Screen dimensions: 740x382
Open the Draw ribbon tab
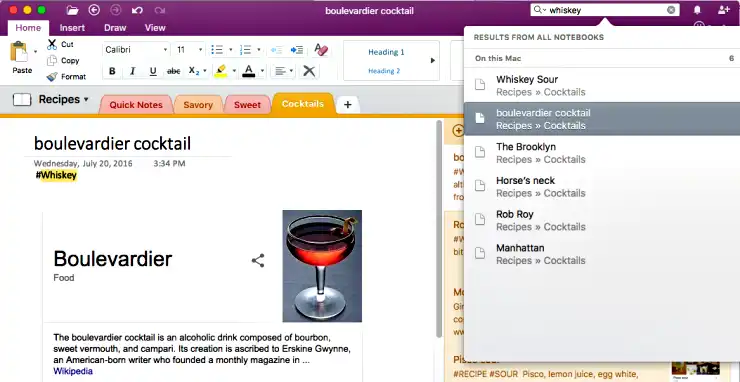(115, 28)
